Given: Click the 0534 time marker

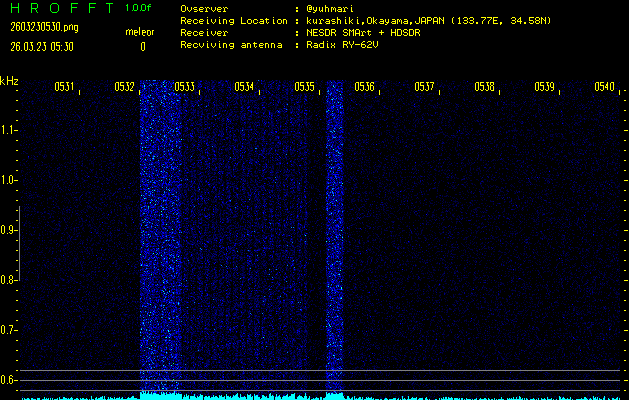Looking at the screenshot, I should pos(244,87).
